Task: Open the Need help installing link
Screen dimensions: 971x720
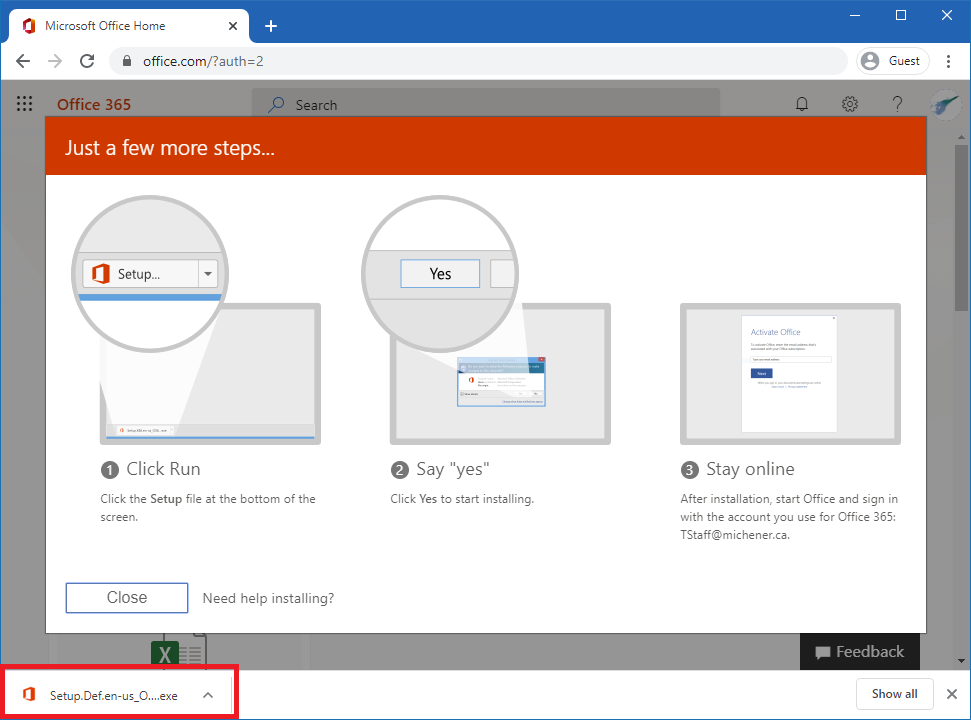Action: (x=268, y=597)
